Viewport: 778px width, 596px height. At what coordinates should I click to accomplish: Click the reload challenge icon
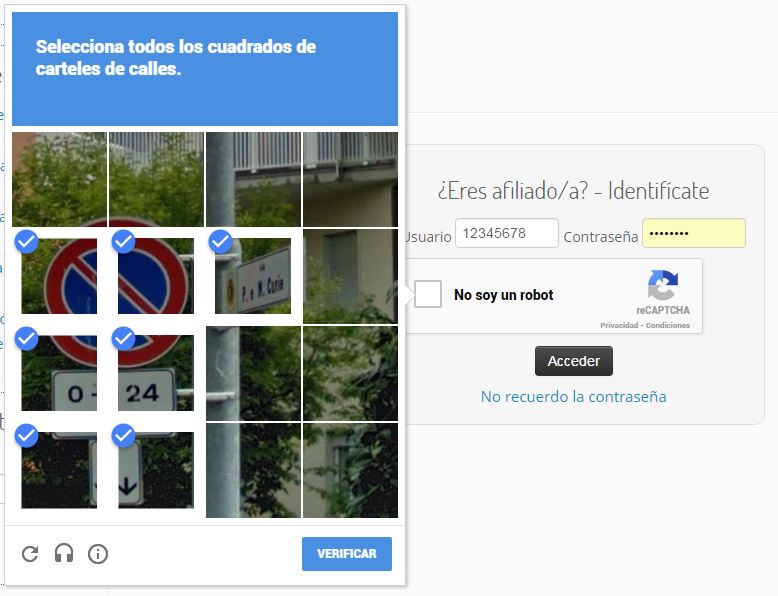click(30, 553)
